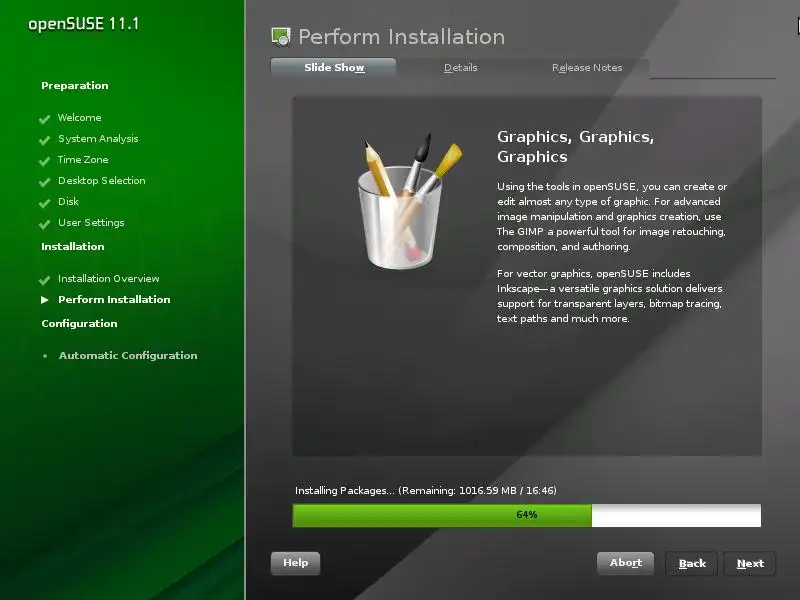Select the Welcome step label

(80, 118)
